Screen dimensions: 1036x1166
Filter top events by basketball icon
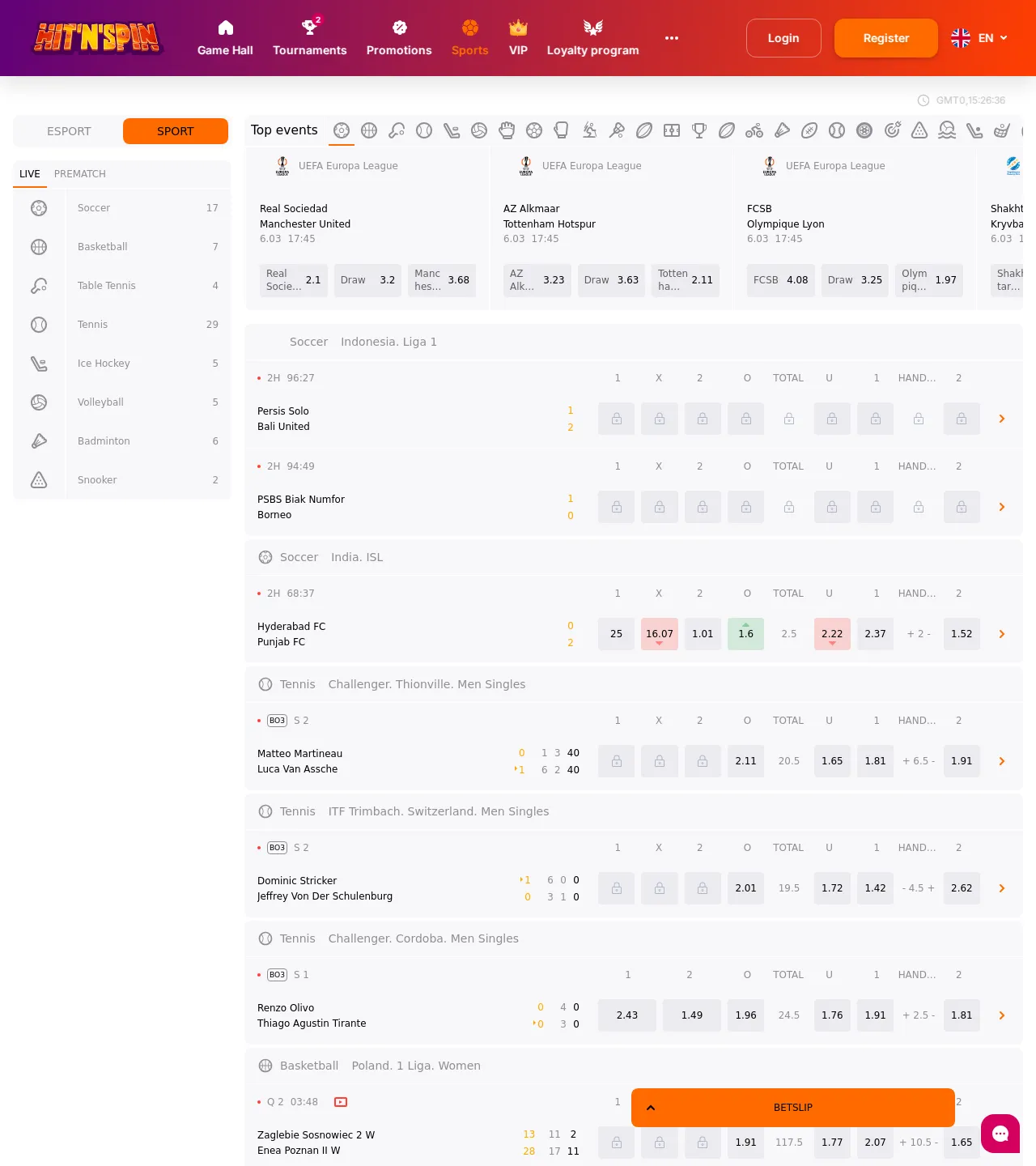click(x=369, y=130)
